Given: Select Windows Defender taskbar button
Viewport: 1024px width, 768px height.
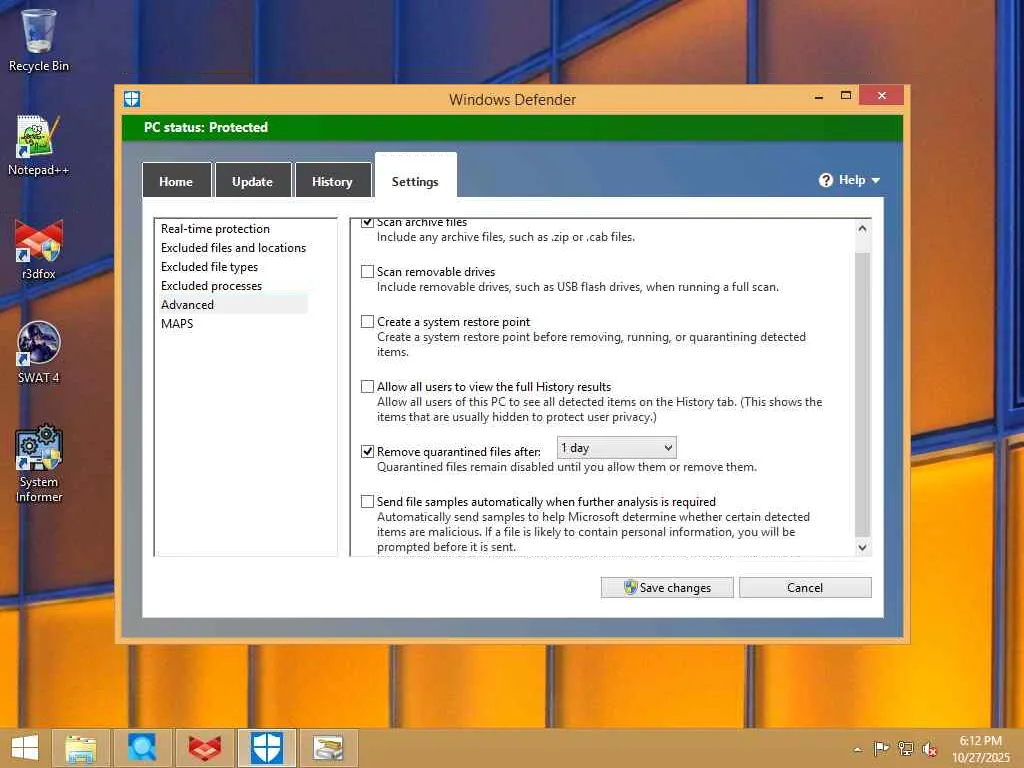Looking at the screenshot, I should coord(267,748).
